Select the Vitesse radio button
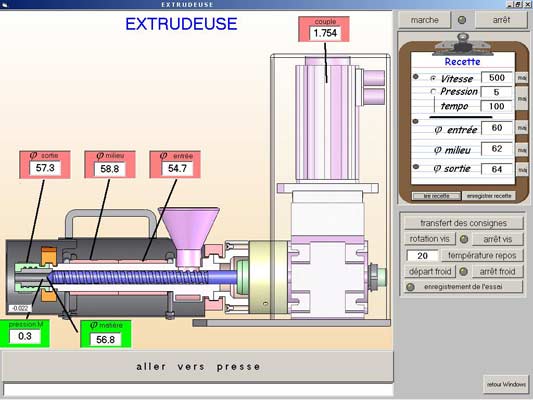Viewport: 533px width, 400px height. [433, 79]
